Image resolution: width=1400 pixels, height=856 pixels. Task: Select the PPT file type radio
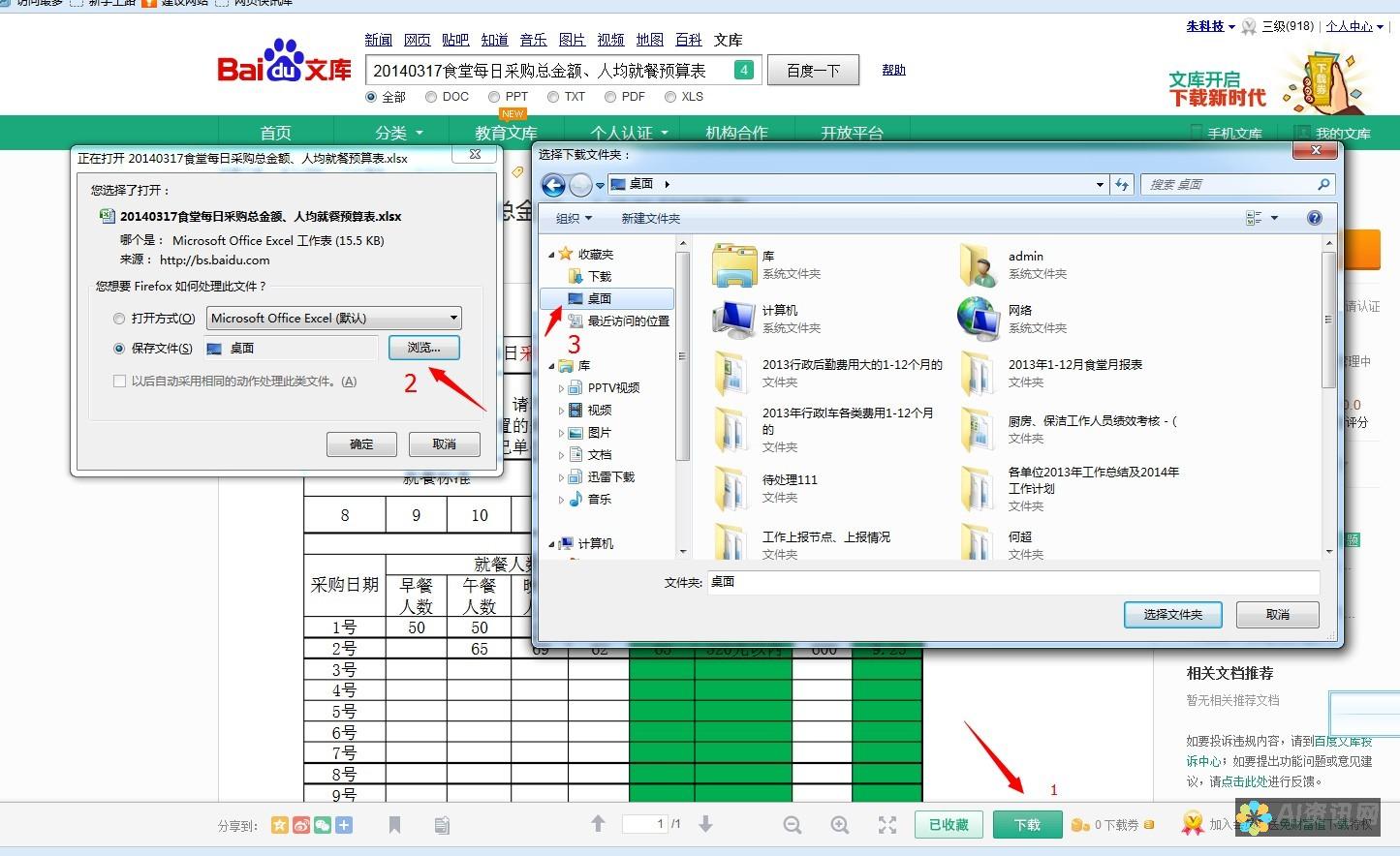(494, 97)
